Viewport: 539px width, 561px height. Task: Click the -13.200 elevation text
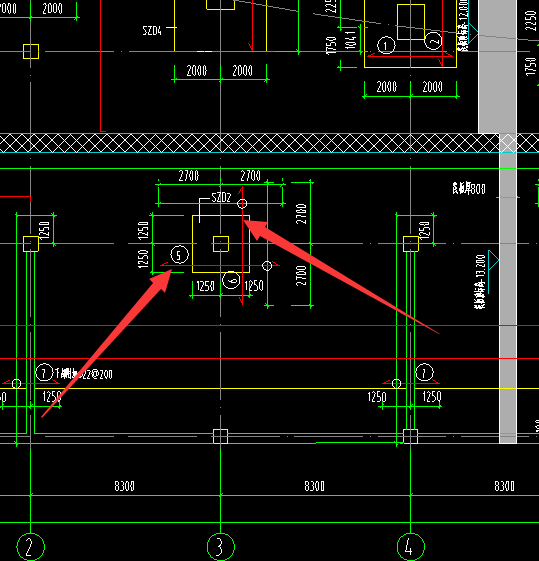[x=480, y=282]
